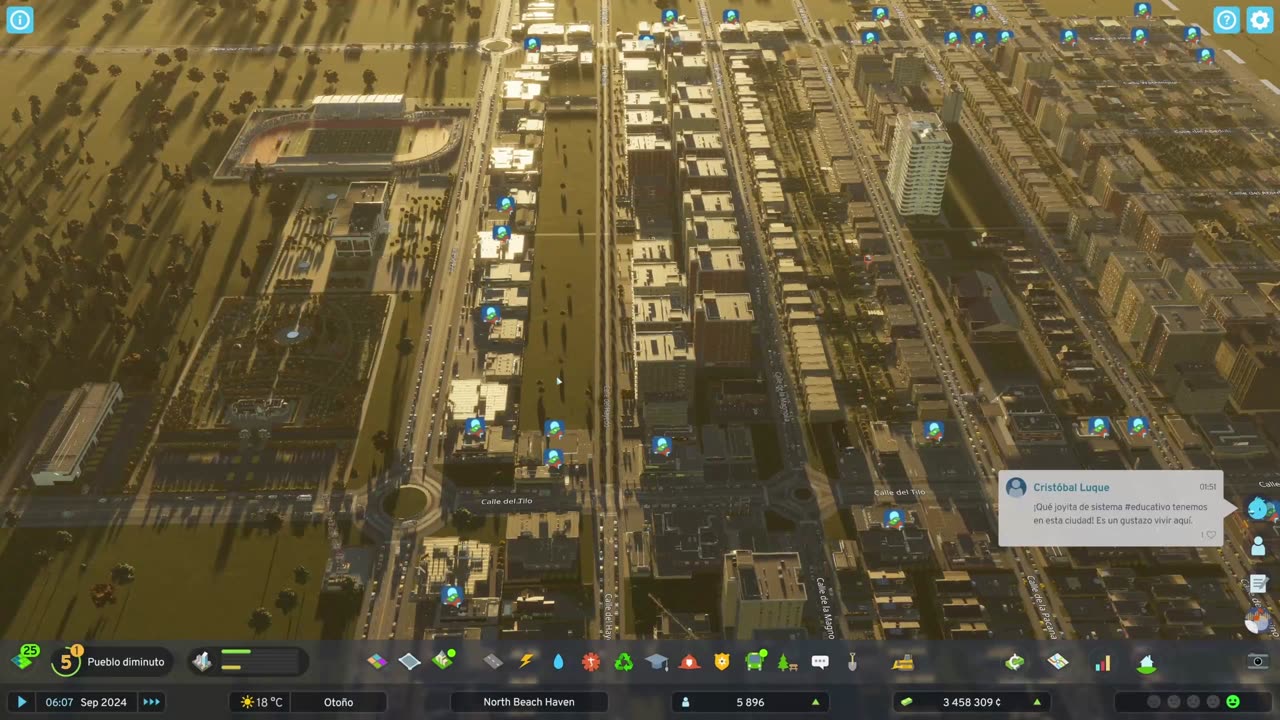Open the Police shield badge menu

tap(722, 661)
